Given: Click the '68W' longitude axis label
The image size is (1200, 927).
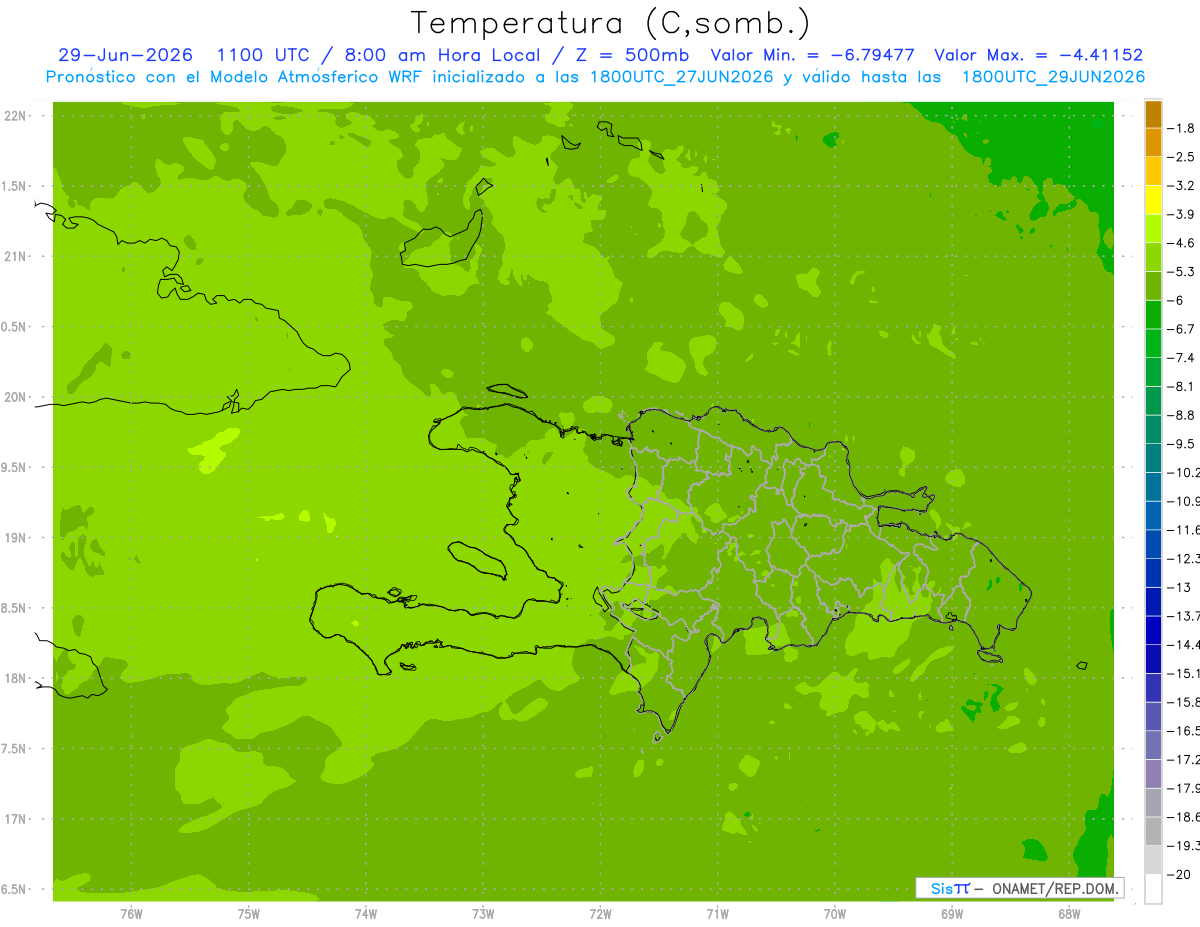Looking at the screenshot, I should (x=1069, y=914).
